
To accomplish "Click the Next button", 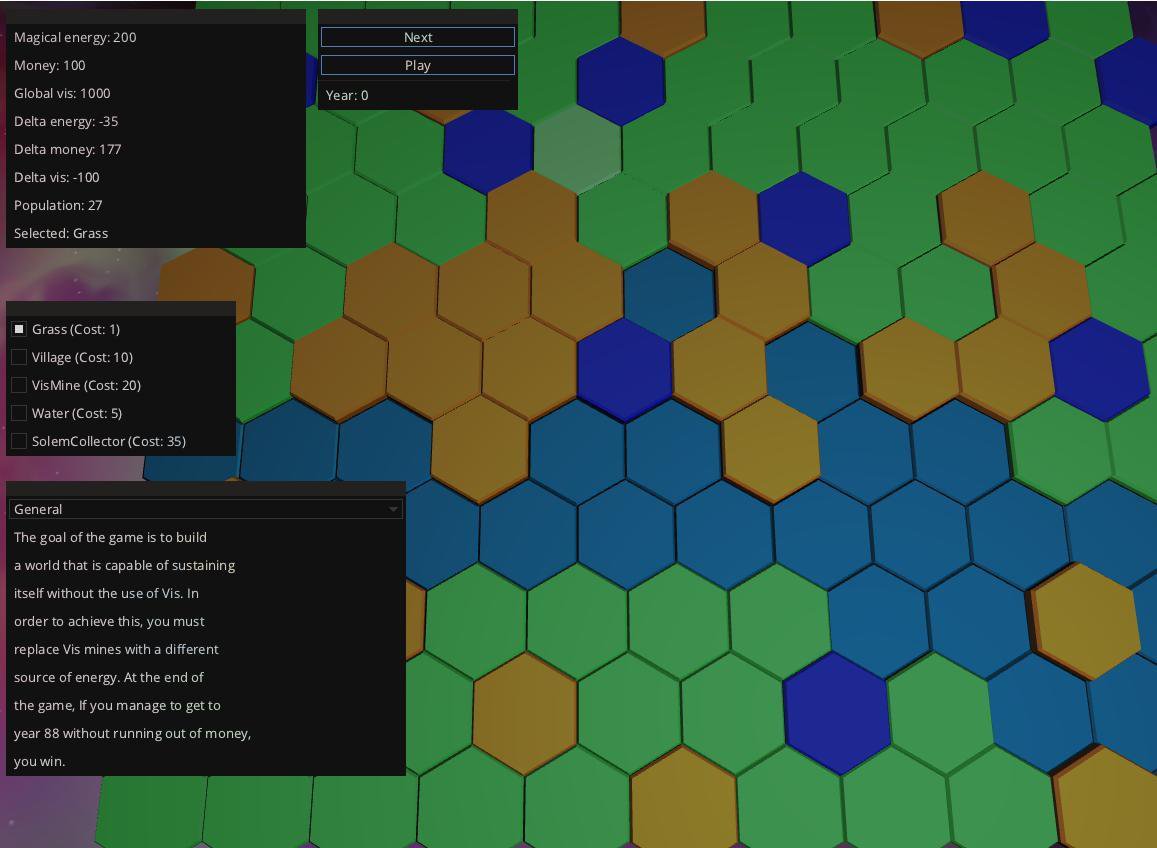I will tap(418, 37).
